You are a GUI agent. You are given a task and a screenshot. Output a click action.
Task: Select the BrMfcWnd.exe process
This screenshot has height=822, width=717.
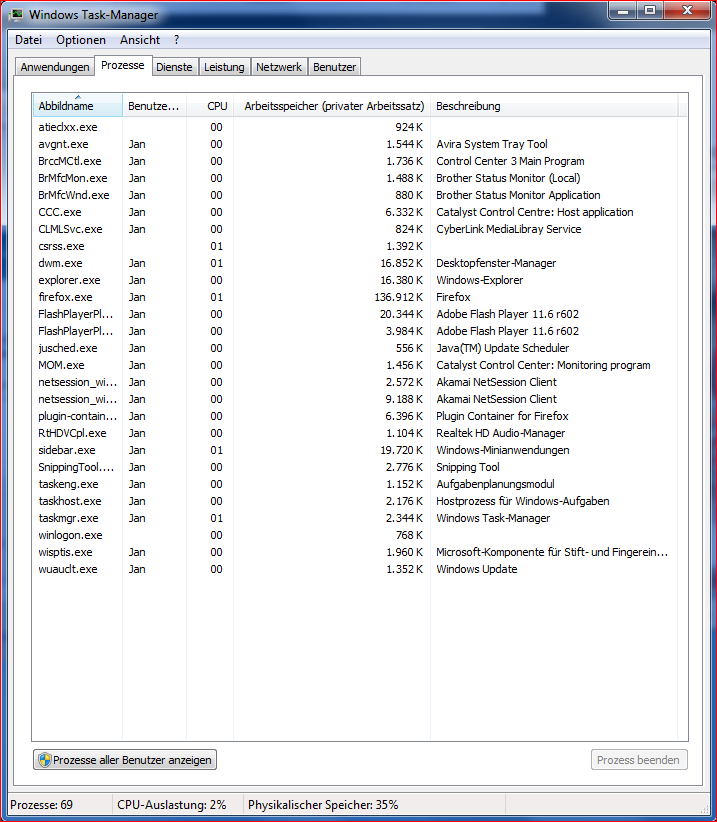coord(354,195)
